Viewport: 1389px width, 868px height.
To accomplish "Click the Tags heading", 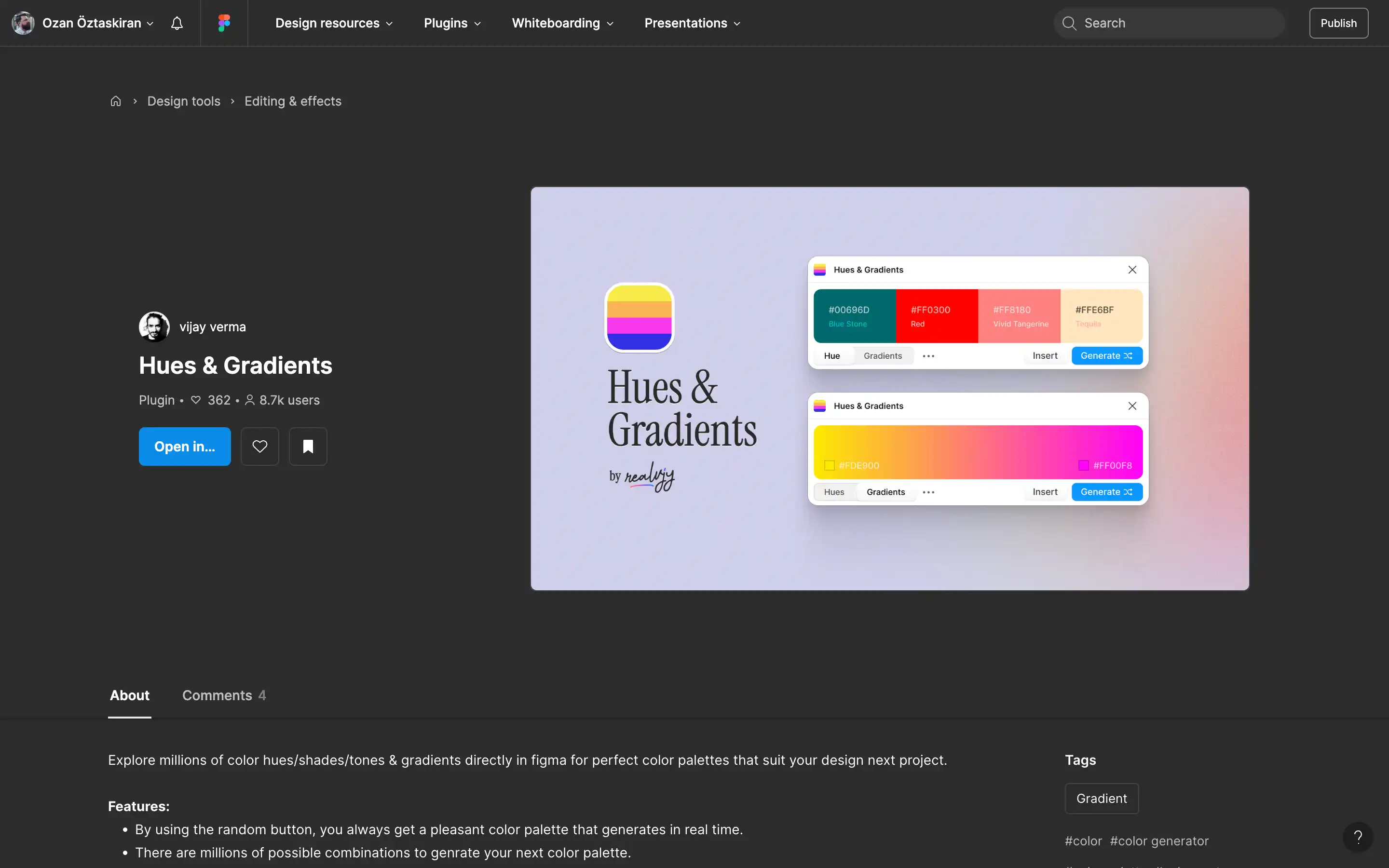I will [x=1080, y=760].
